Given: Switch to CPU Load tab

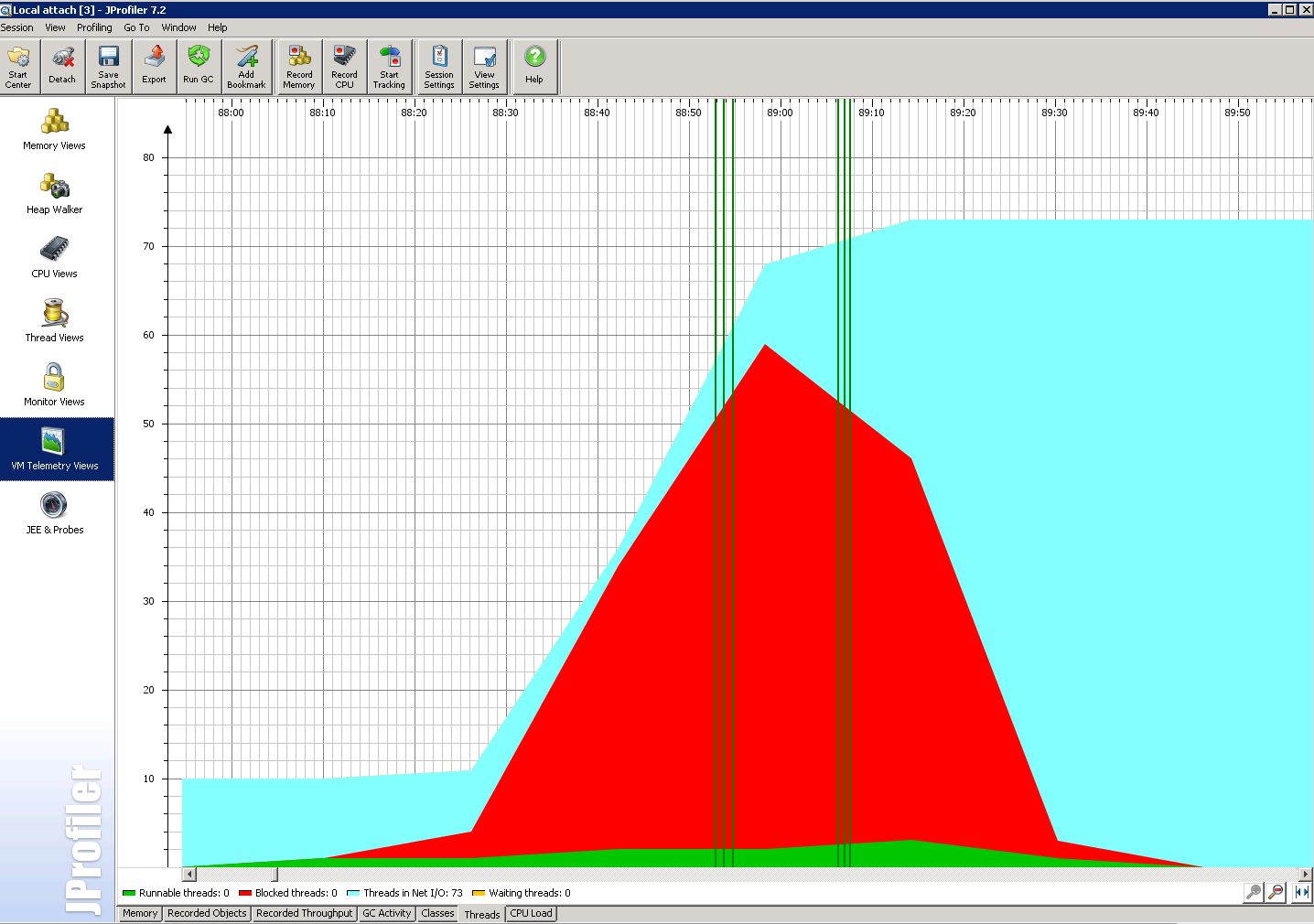Looking at the screenshot, I should pyautogui.click(x=532, y=913).
